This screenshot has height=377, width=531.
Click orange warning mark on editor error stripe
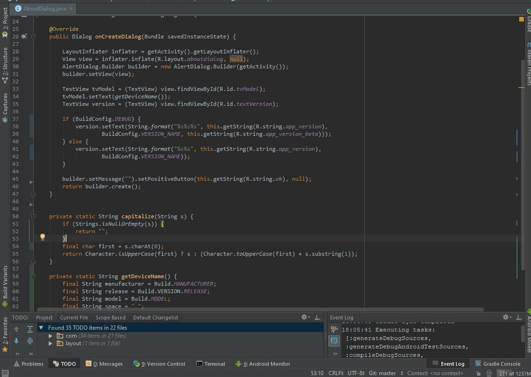click(x=521, y=88)
